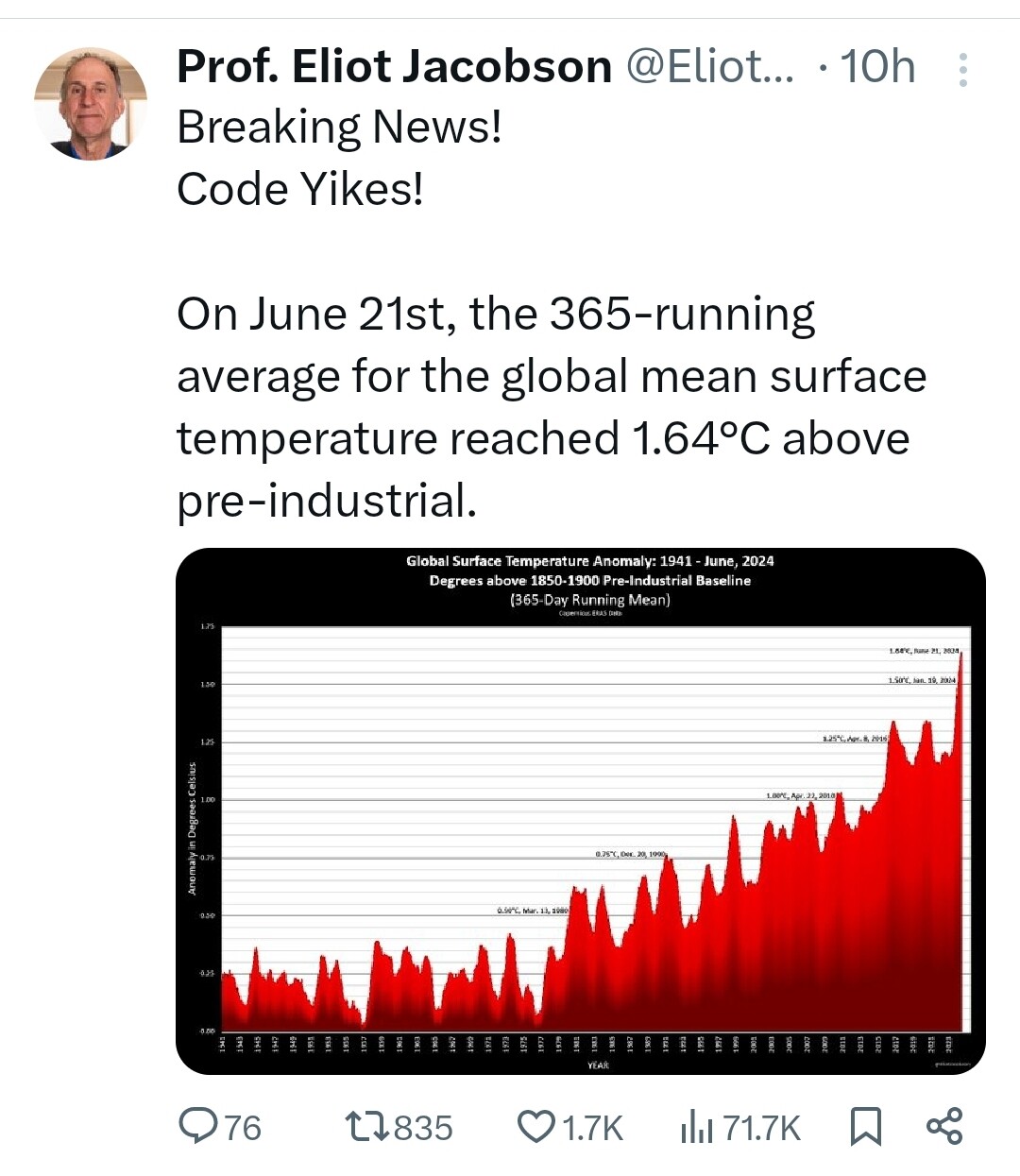Open Eliot Jacobson's profile avatar
This screenshot has height=1176, width=1020.
pos(91,104)
